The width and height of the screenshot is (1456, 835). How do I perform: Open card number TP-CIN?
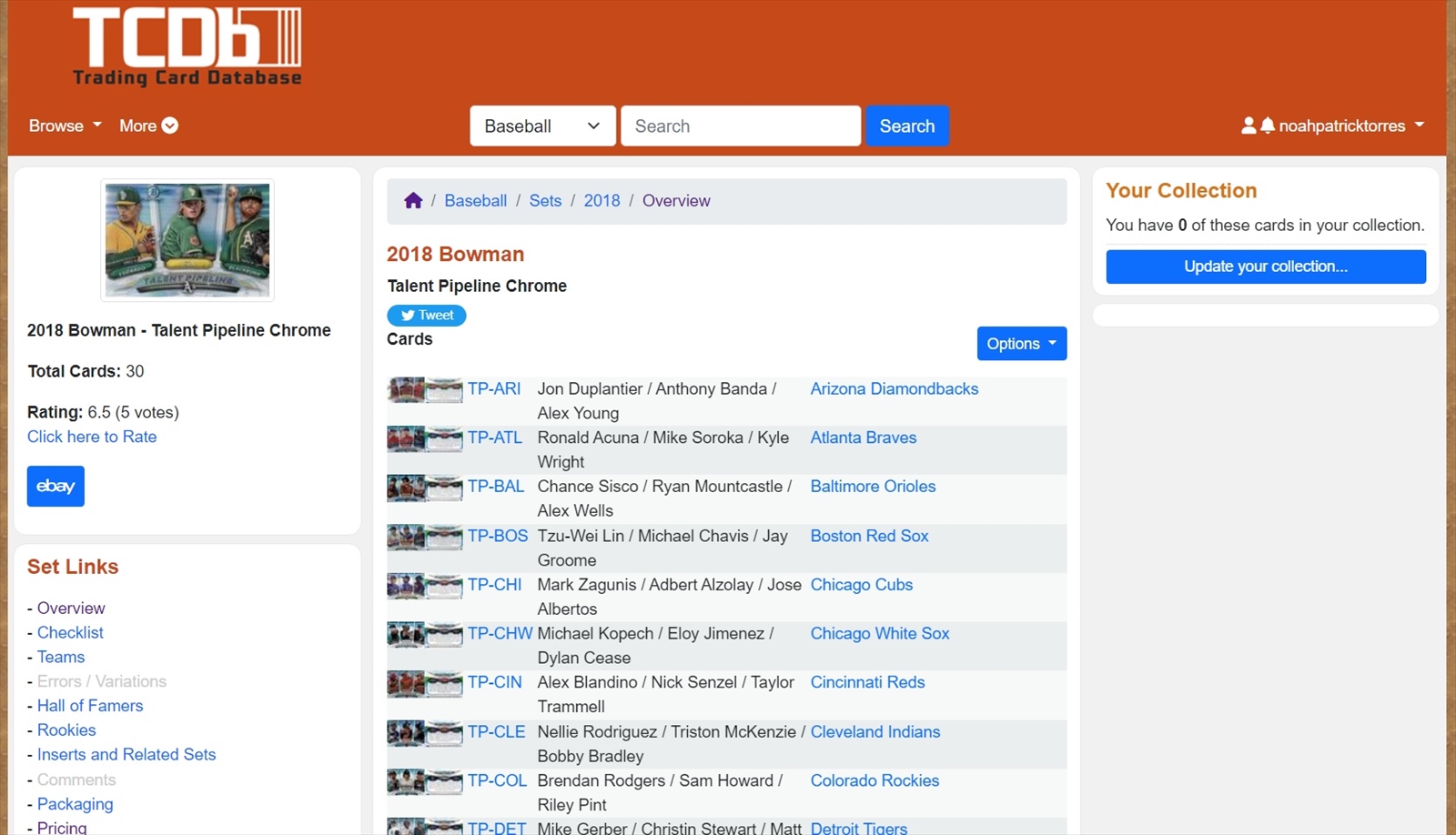495,682
